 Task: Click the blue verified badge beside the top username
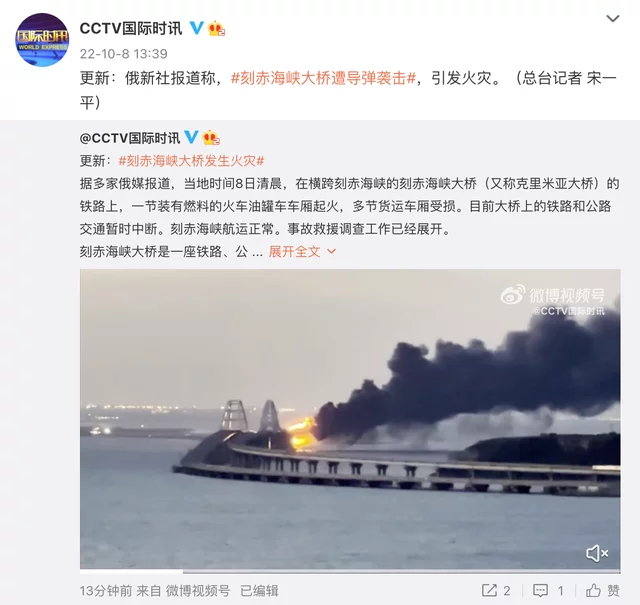pyautogui.click(x=197, y=28)
